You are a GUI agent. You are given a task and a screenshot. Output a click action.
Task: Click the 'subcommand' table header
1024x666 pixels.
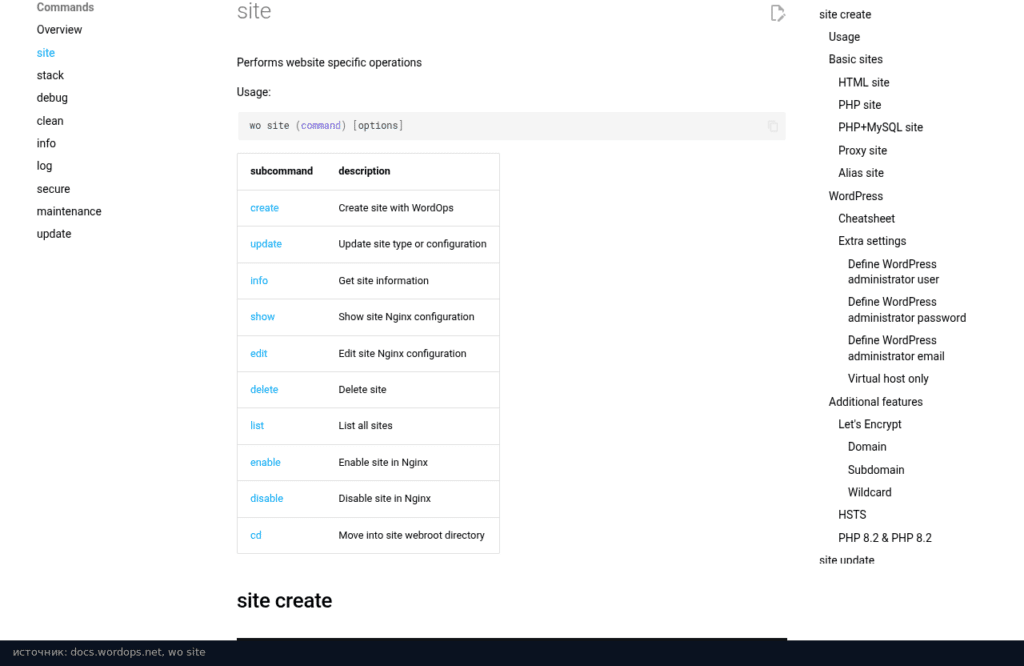point(281,171)
